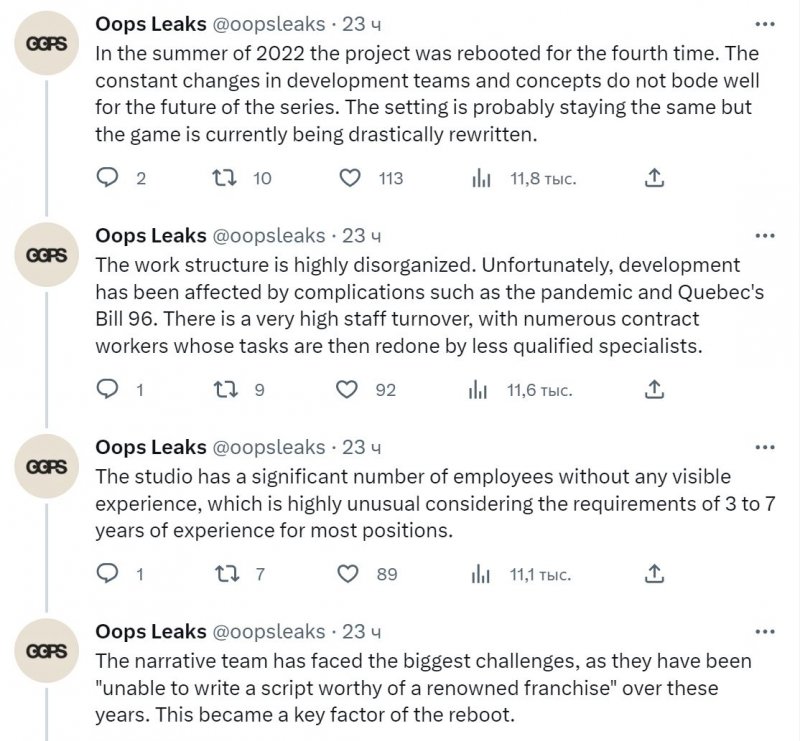Click OOPS avatar beside the first tweet
The height and width of the screenshot is (741, 800).
point(46,44)
